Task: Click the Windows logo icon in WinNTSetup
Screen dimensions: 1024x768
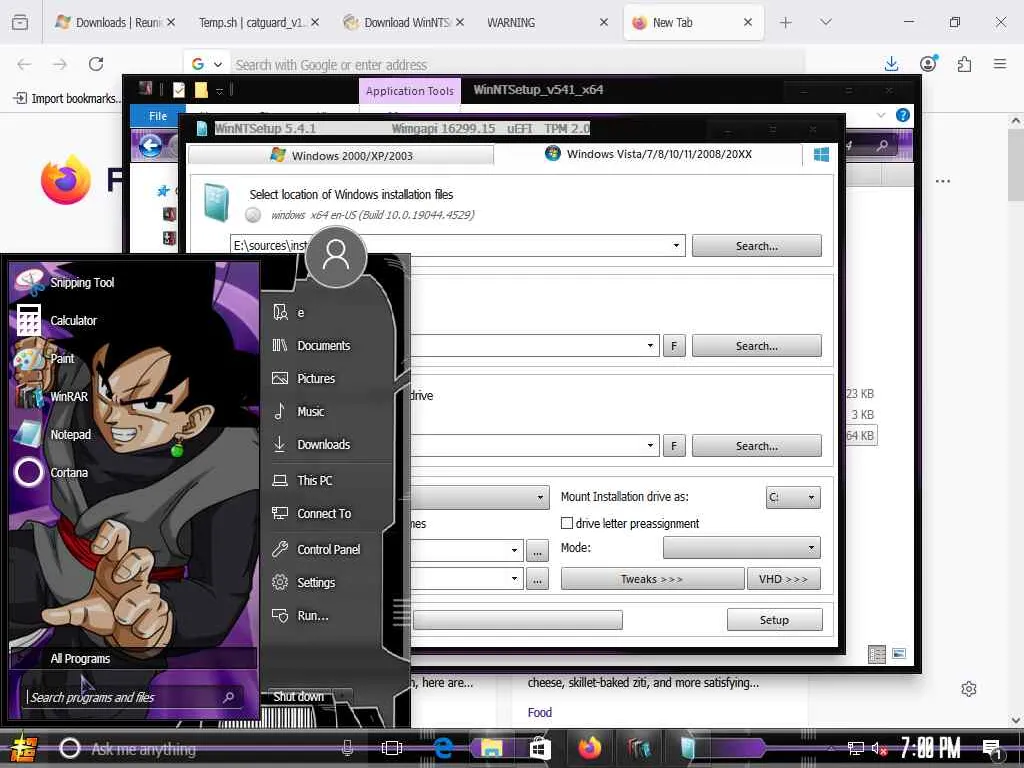Action: coord(822,154)
